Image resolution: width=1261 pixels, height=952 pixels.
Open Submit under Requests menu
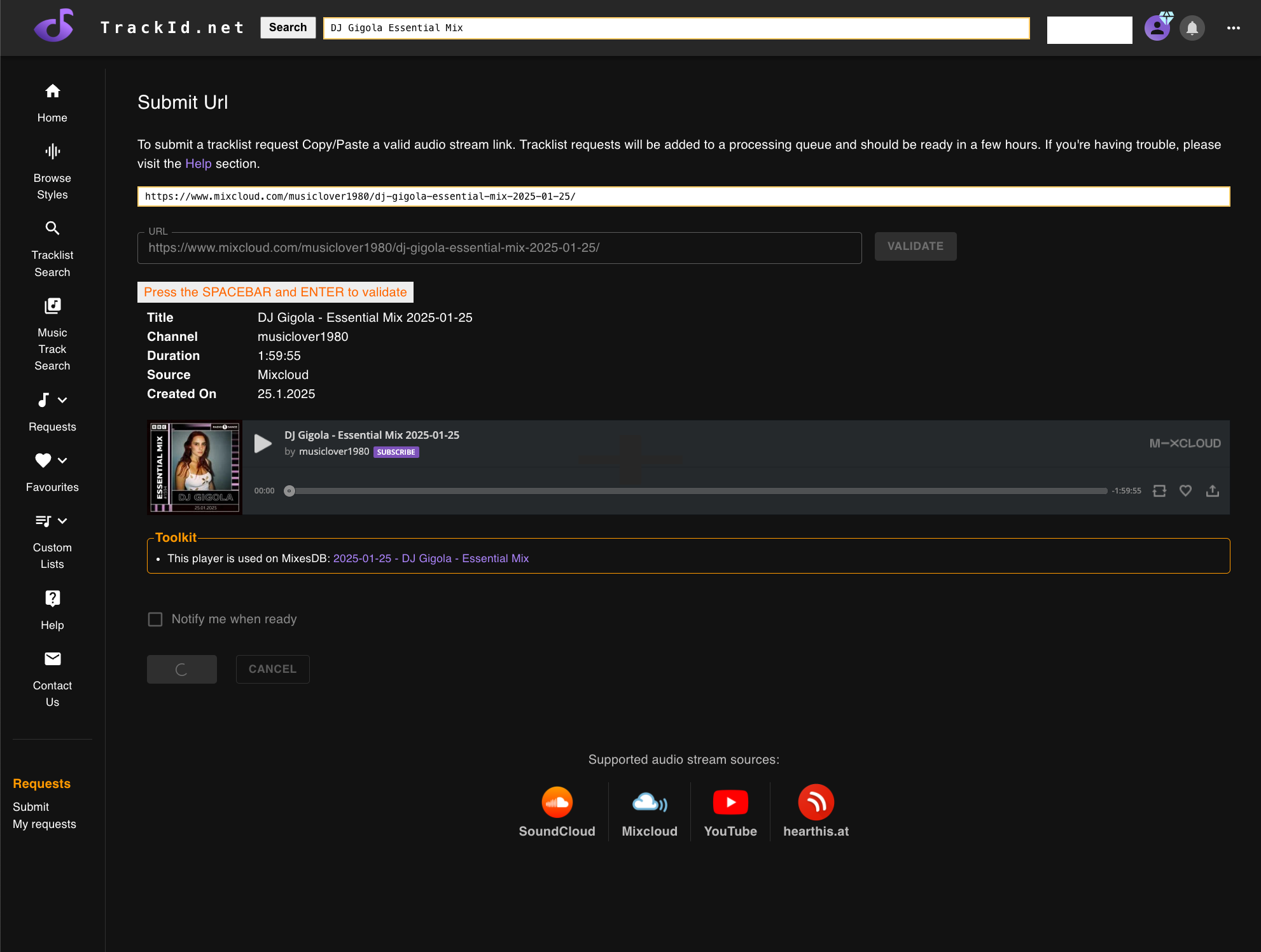[x=31, y=806]
